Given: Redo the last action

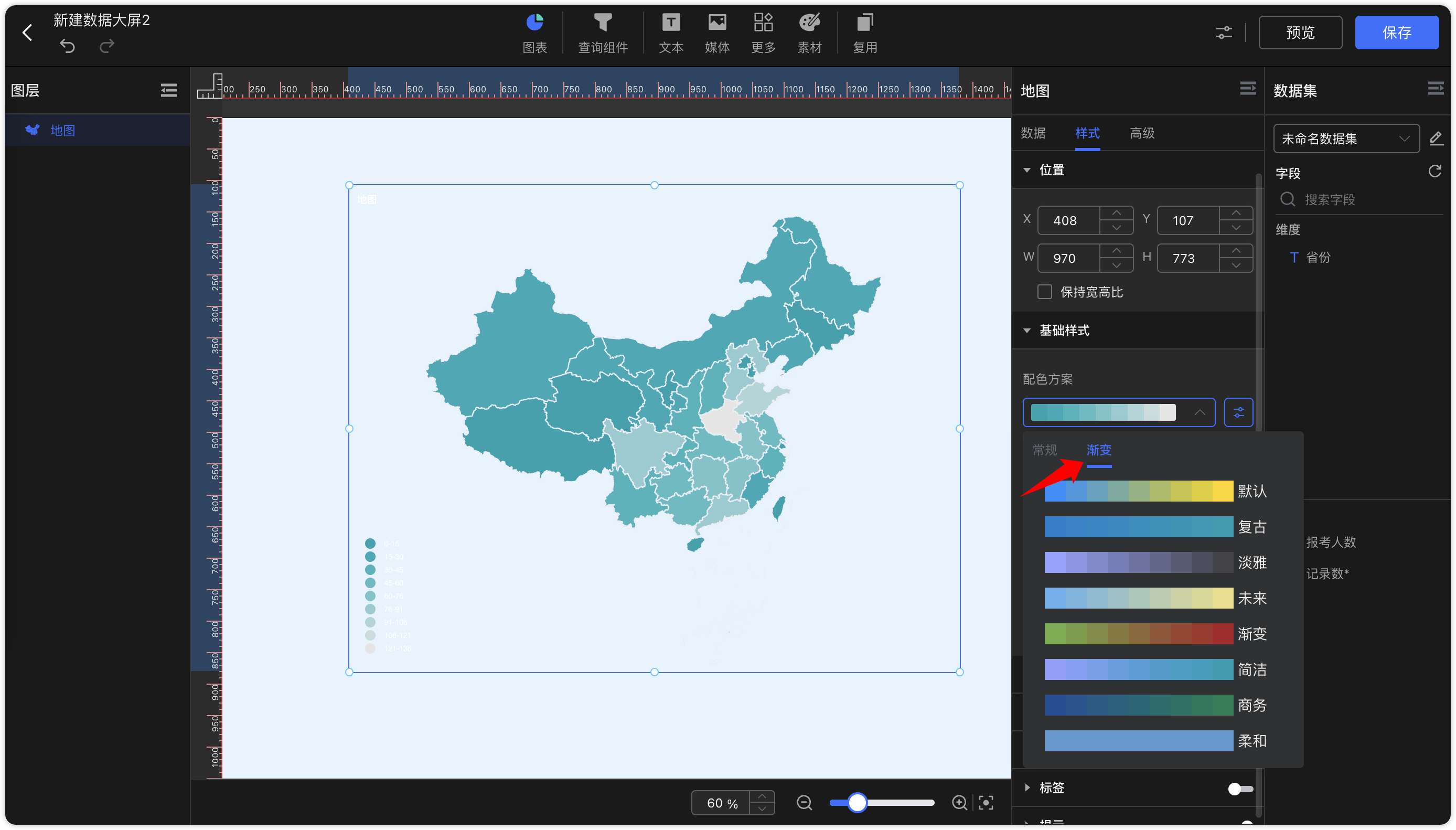Looking at the screenshot, I should point(106,46).
